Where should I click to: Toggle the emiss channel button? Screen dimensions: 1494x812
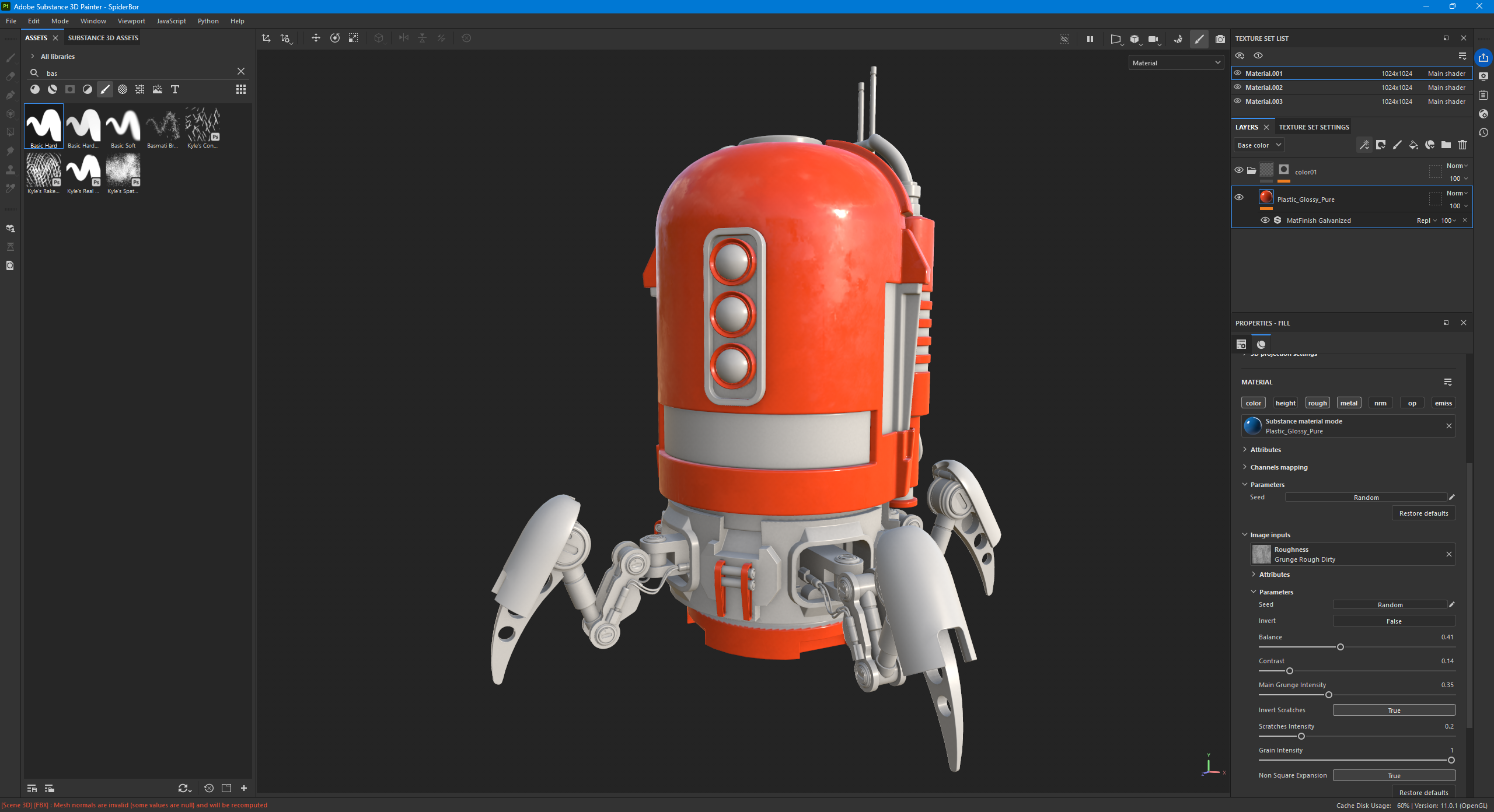[1443, 403]
